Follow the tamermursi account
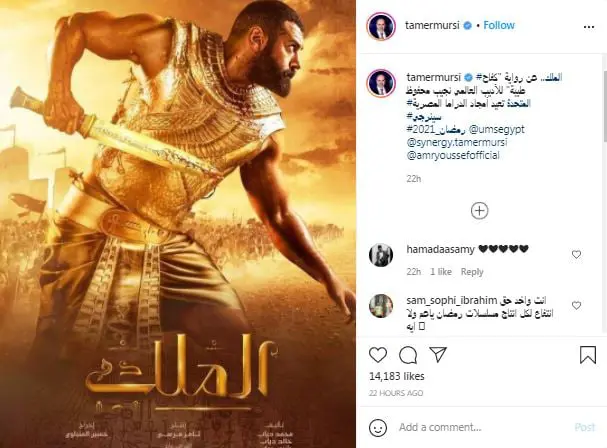The height and width of the screenshot is (448, 607). tap(499, 26)
